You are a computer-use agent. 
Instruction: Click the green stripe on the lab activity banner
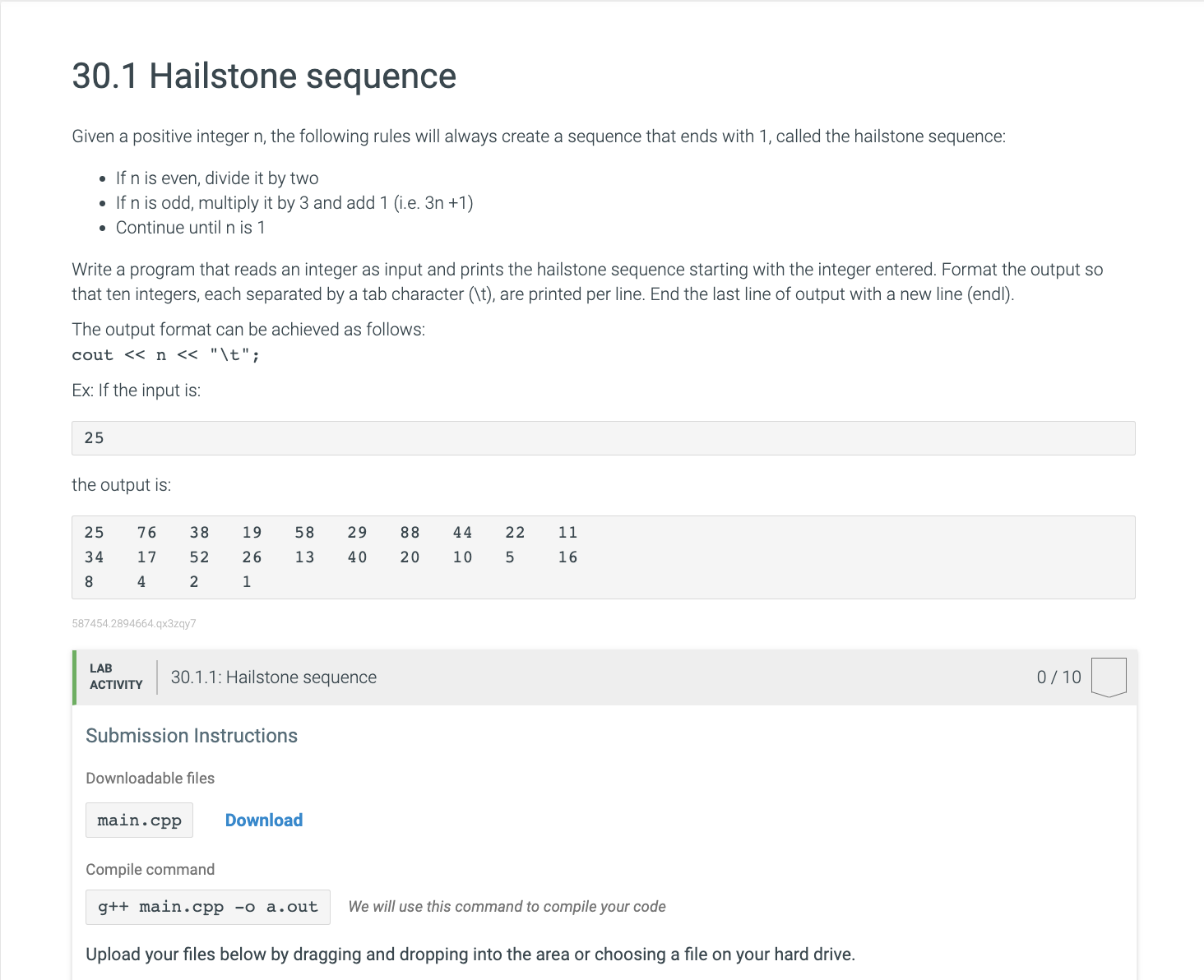pos(72,677)
